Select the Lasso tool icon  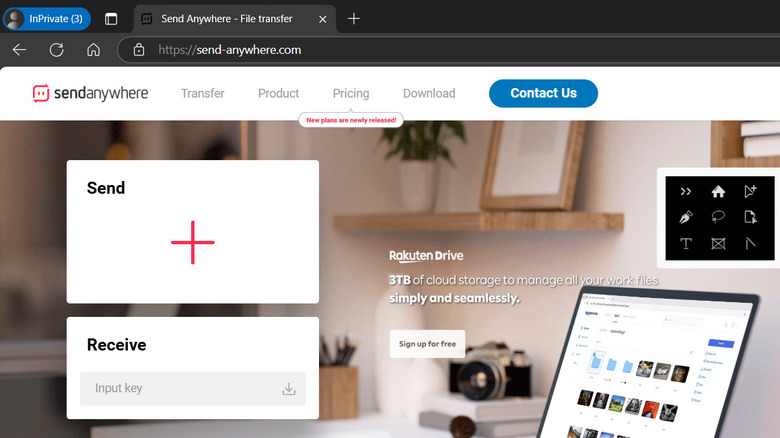[718, 217]
